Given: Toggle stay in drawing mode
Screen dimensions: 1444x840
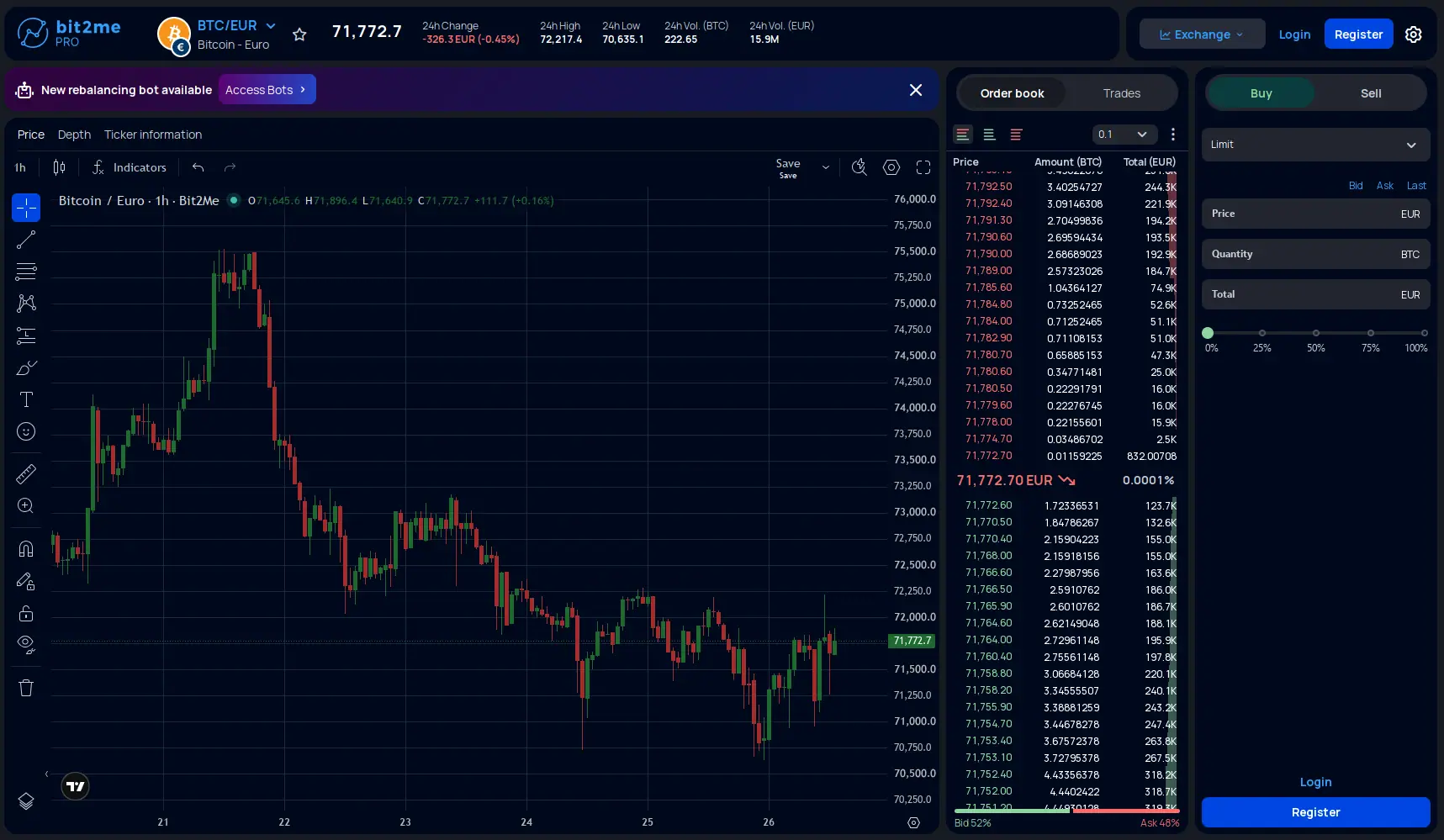Looking at the screenshot, I should pyautogui.click(x=26, y=581).
